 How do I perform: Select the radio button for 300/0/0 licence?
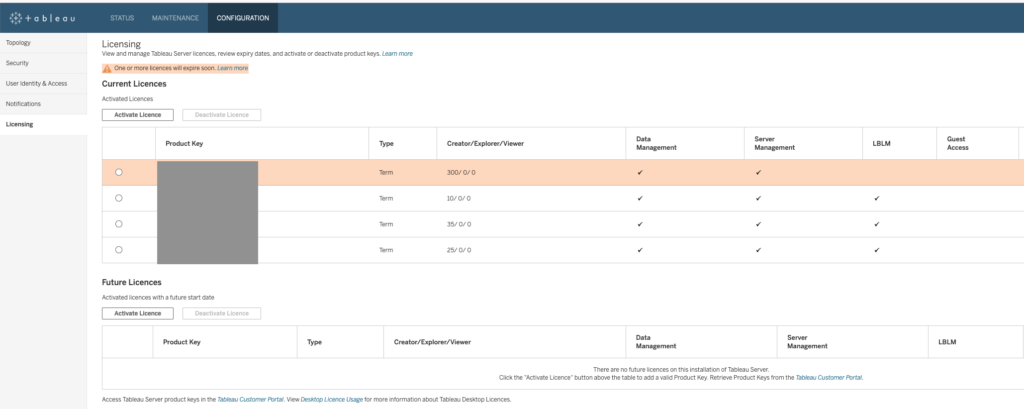click(119, 172)
